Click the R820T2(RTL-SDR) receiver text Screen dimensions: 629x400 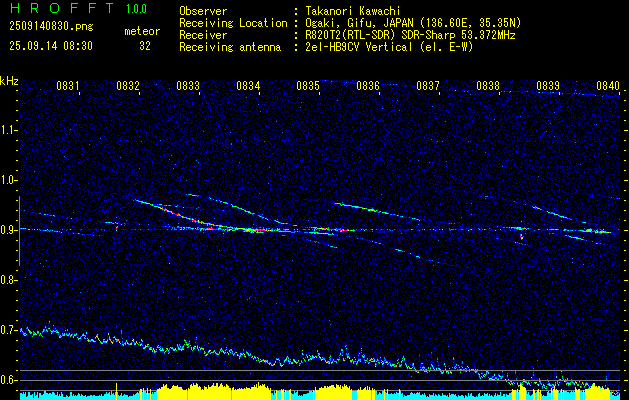(410, 35)
